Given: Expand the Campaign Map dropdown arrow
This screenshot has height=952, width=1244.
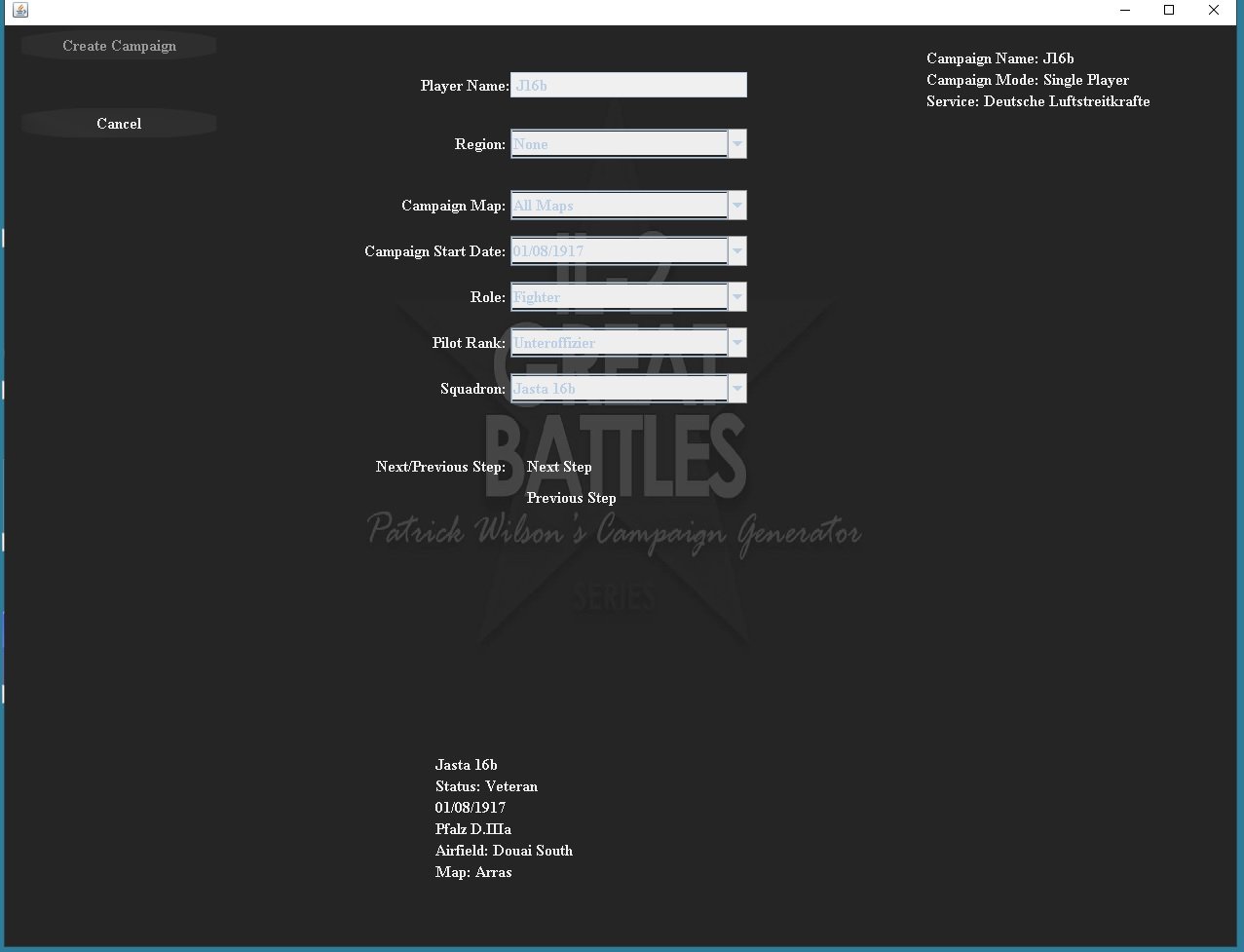Looking at the screenshot, I should point(737,206).
